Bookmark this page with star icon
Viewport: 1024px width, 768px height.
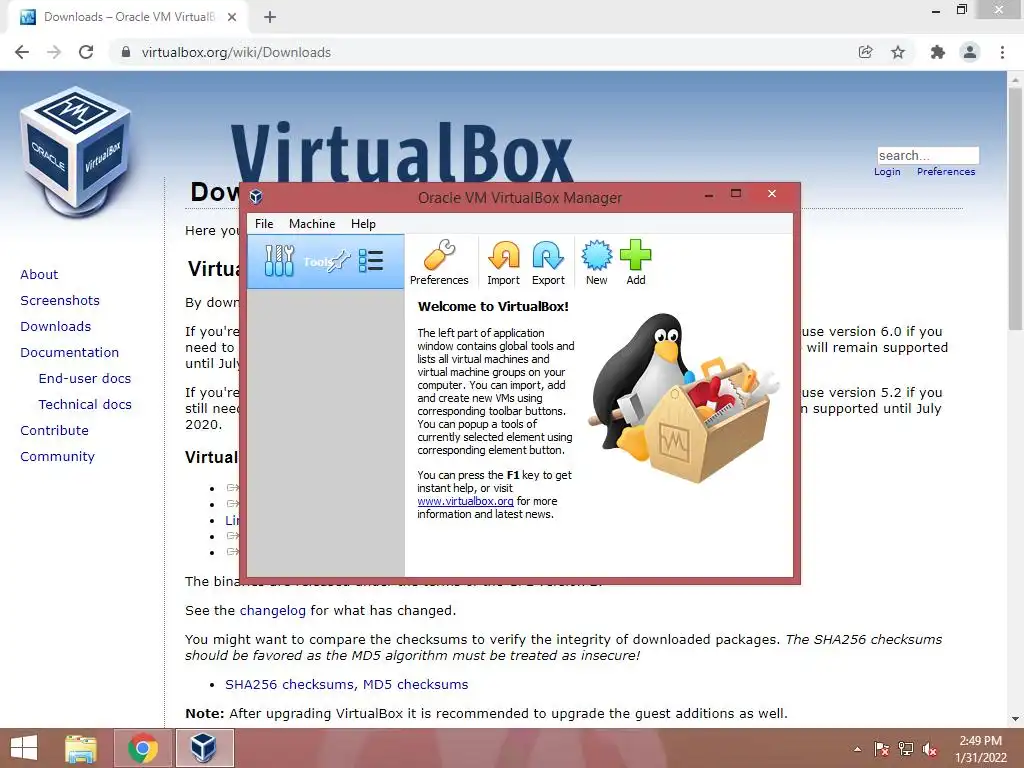click(898, 52)
